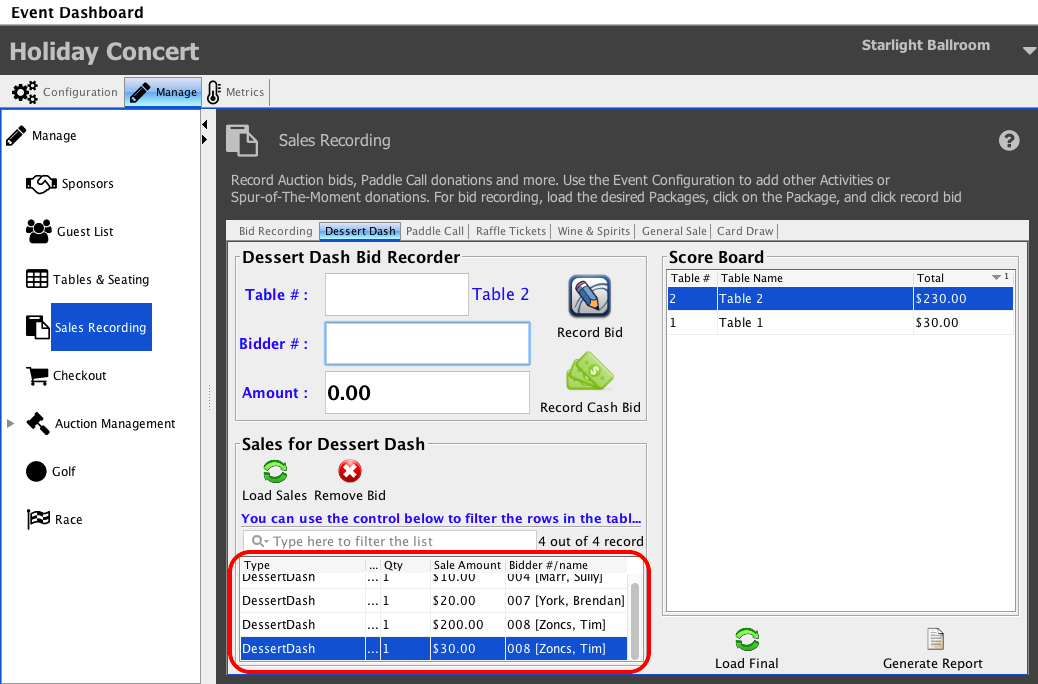The width and height of the screenshot is (1038, 684).
Task: Switch to the Bid Recording tab
Action: coord(275,231)
